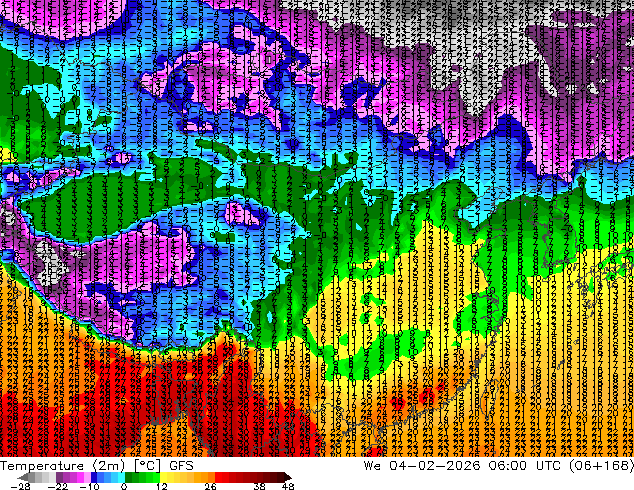
Task: Click the dark maroon right arrow end of legend
Action: pyautogui.click(x=287, y=477)
